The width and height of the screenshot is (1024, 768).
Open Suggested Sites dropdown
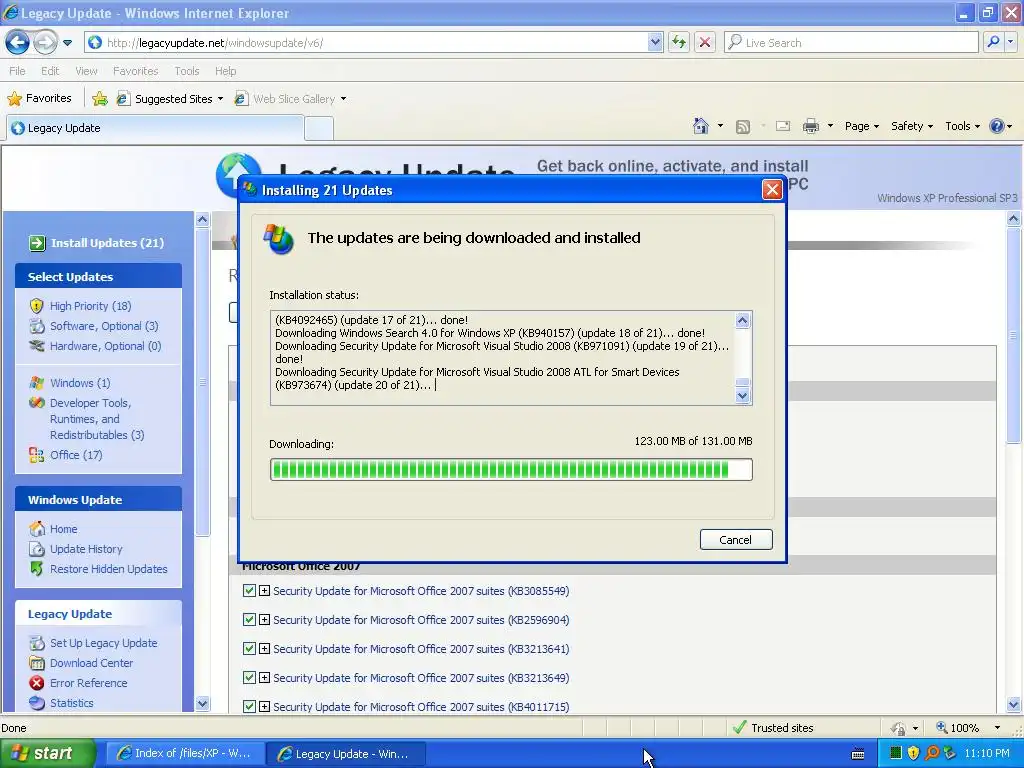[169, 99]
